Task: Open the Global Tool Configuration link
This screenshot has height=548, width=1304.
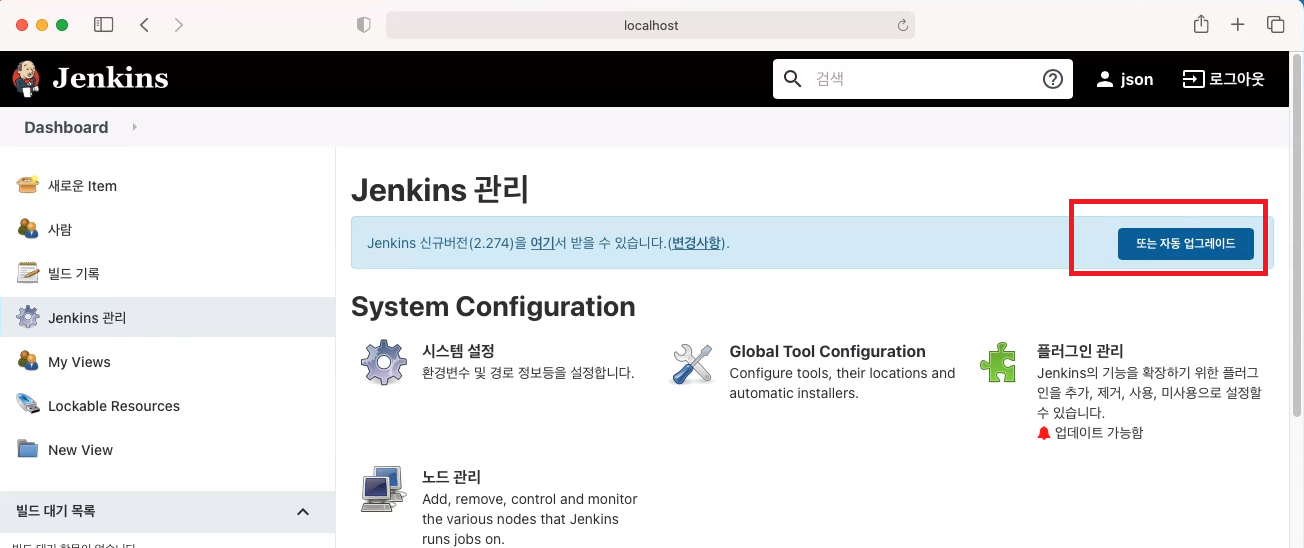Action: click(827, 351)
